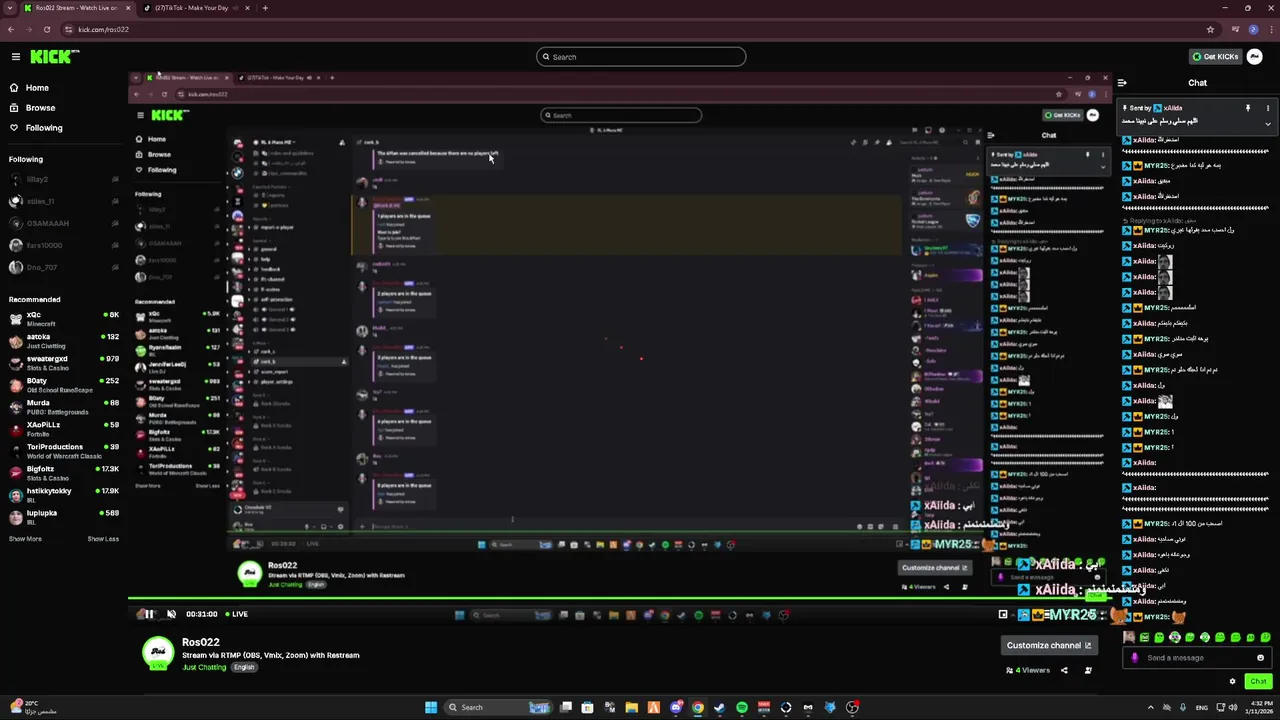Jump to the LIVE indicator in the player
The width and height of the screenshot is (1280, 720).
click(237, 614)
